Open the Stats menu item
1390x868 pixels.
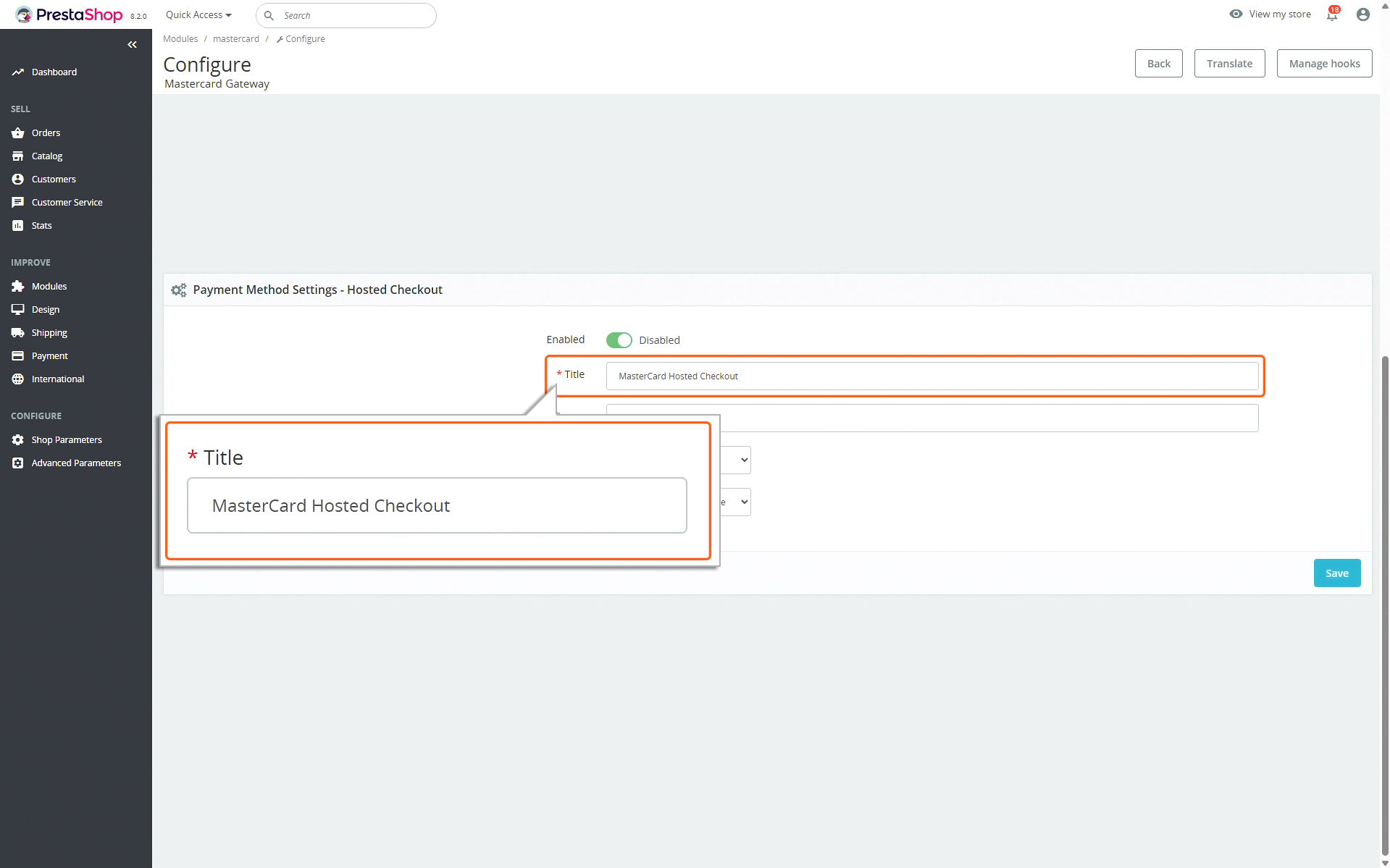pos(41,226)
